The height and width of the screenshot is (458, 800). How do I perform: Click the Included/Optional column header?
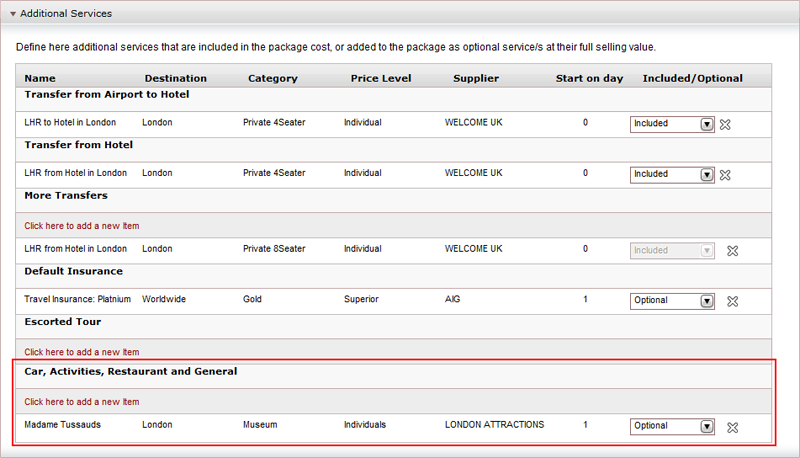(x=692, y=79)
